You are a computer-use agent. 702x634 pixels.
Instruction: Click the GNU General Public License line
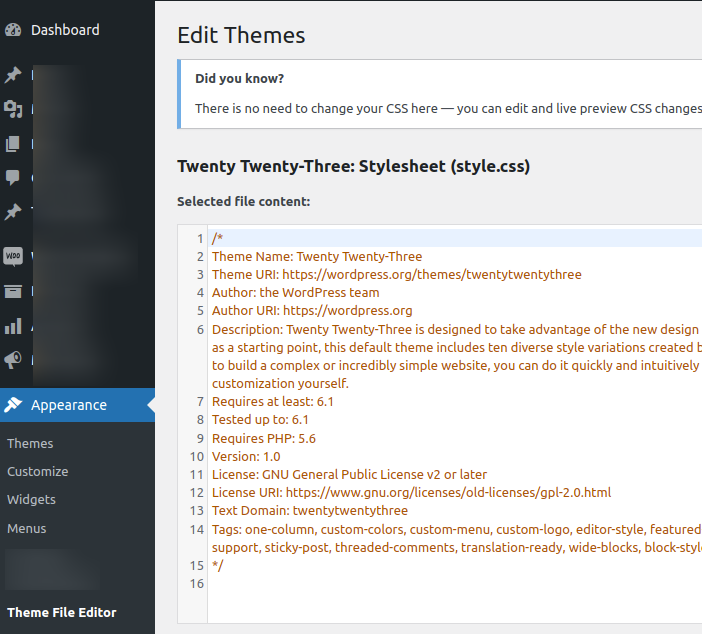click(349, 474)
